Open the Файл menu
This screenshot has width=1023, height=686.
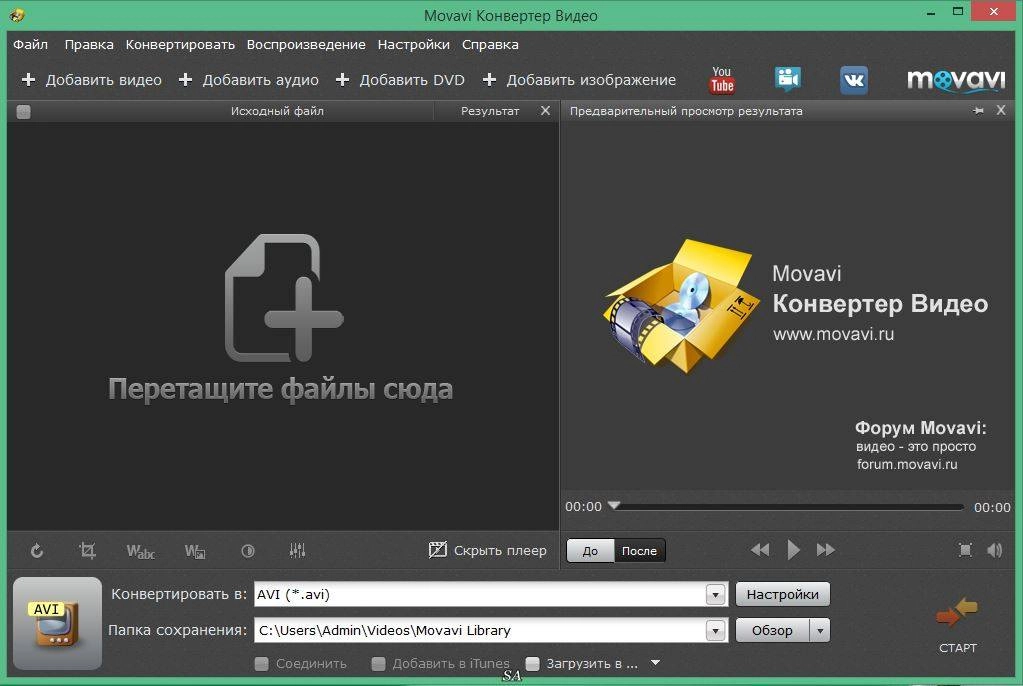pyautogui.click(x=31, y=44)
